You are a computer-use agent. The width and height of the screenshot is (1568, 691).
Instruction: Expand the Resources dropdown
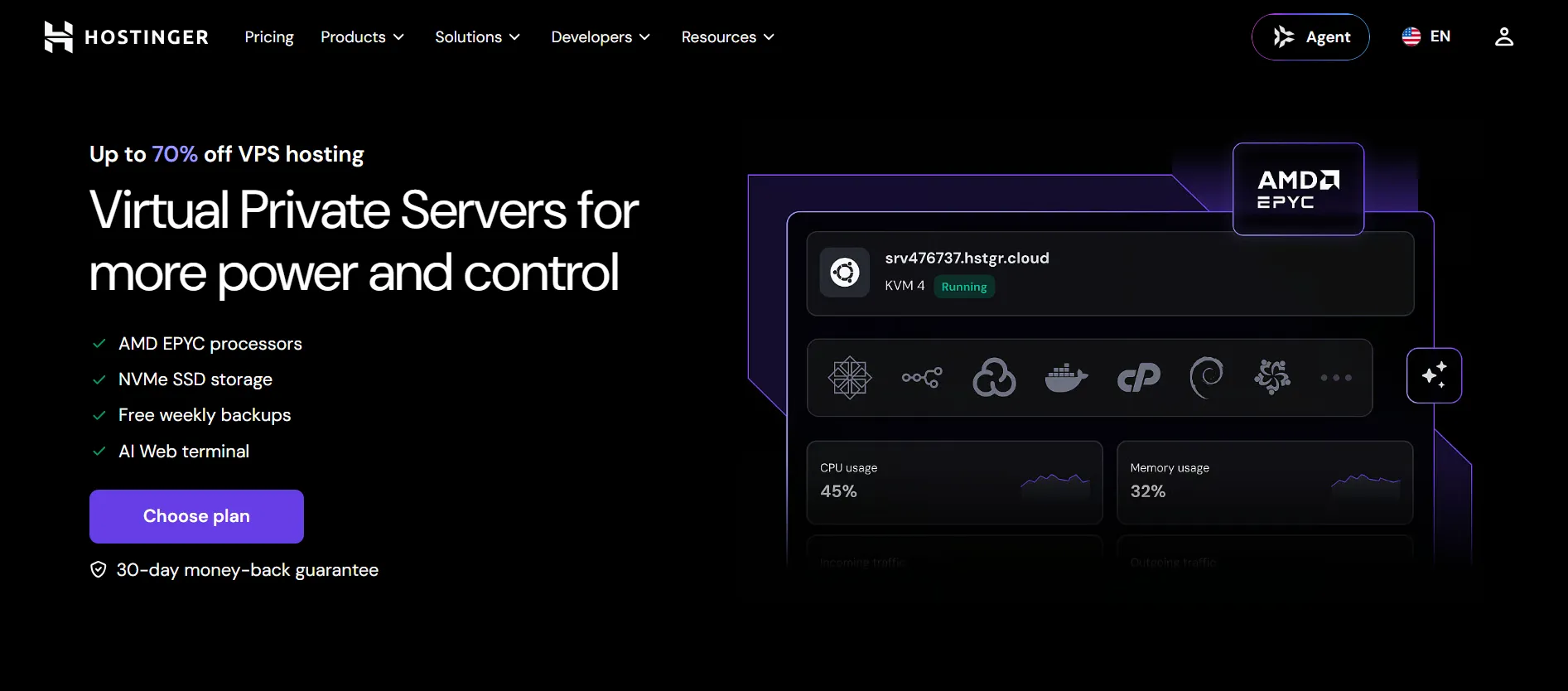point(728,37)
